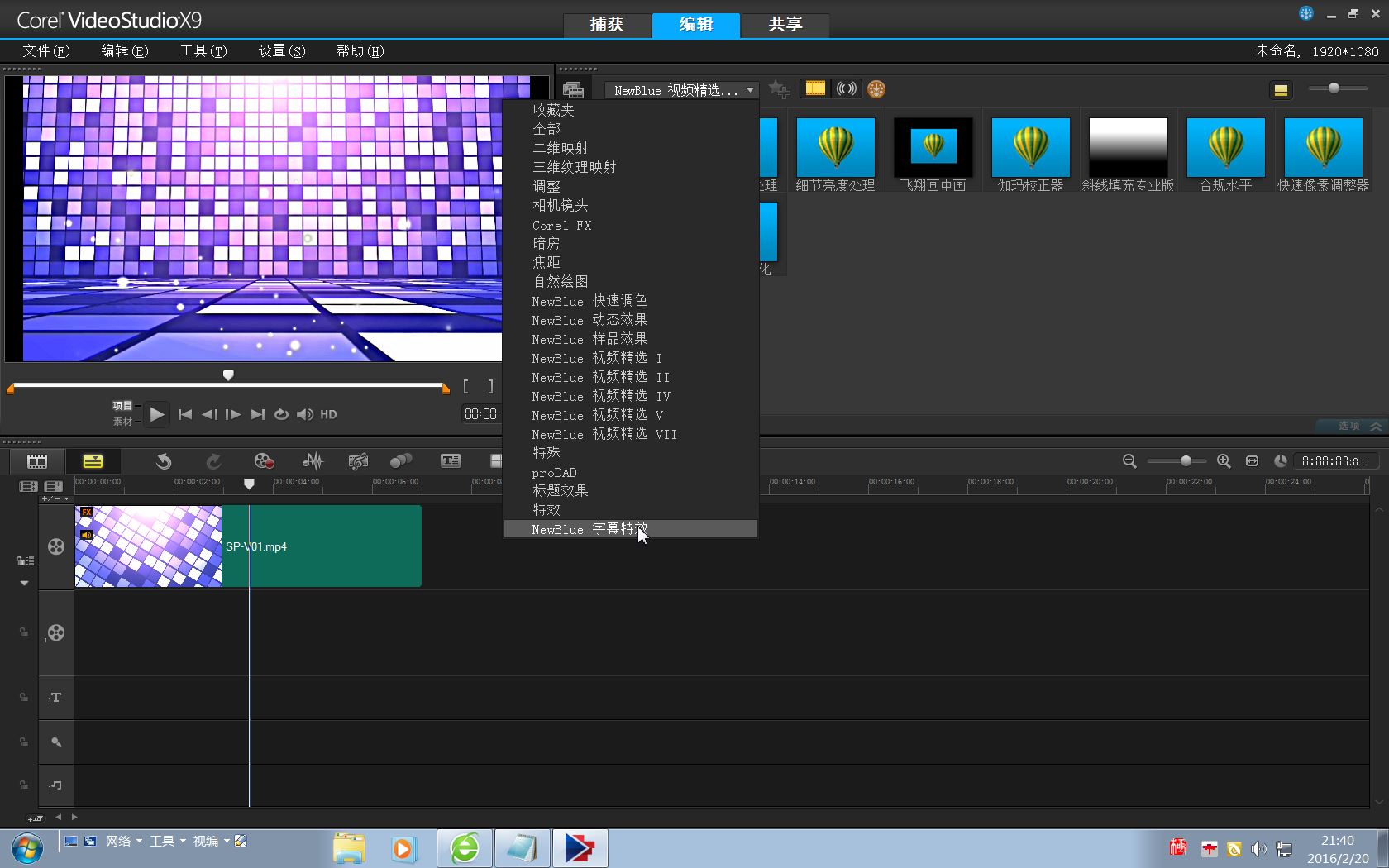Step to next frame

tap(233, 414)
